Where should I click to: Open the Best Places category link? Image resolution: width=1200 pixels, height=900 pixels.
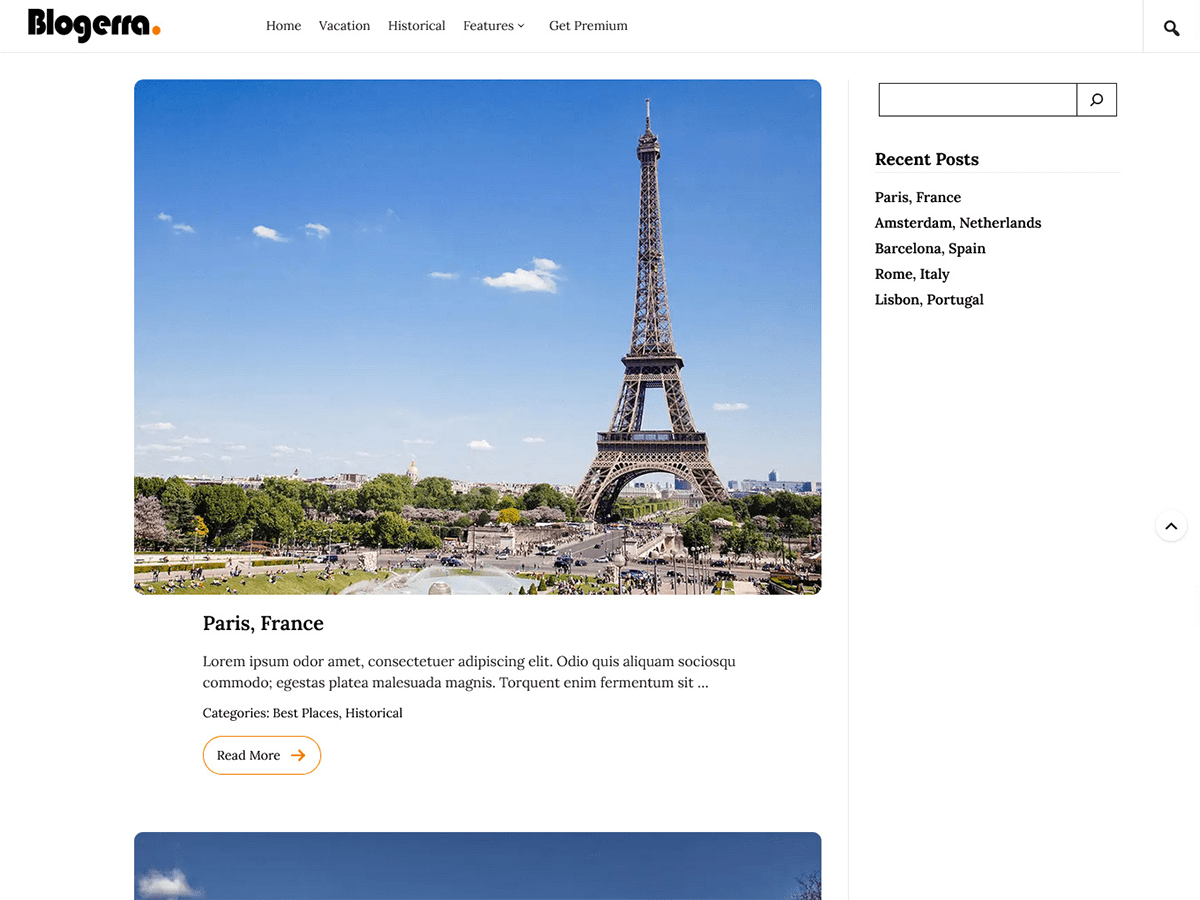coord(305,713)
